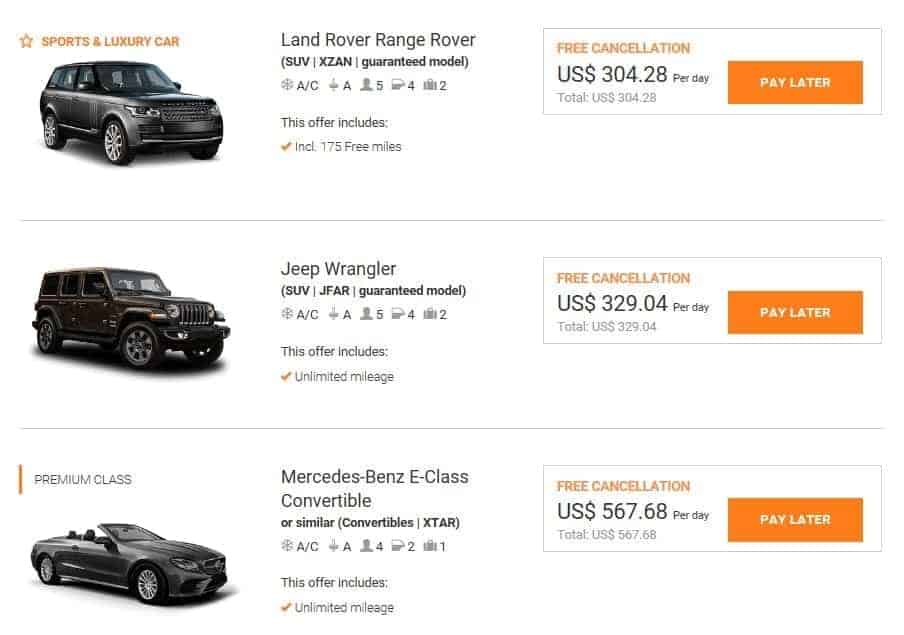Click Pay Later for the Mercedes E-Class Convertible
Screen dimensions: 904x635
795,520
